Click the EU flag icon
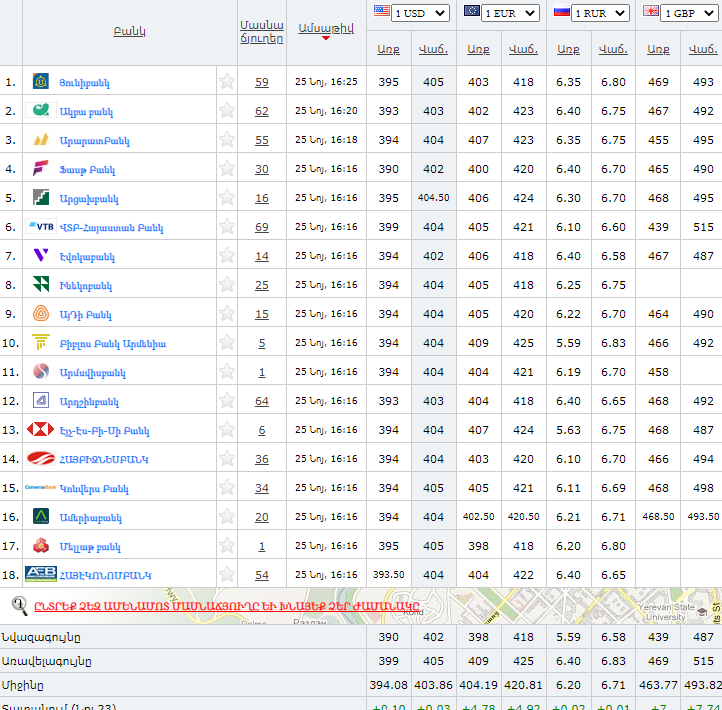 472,10
